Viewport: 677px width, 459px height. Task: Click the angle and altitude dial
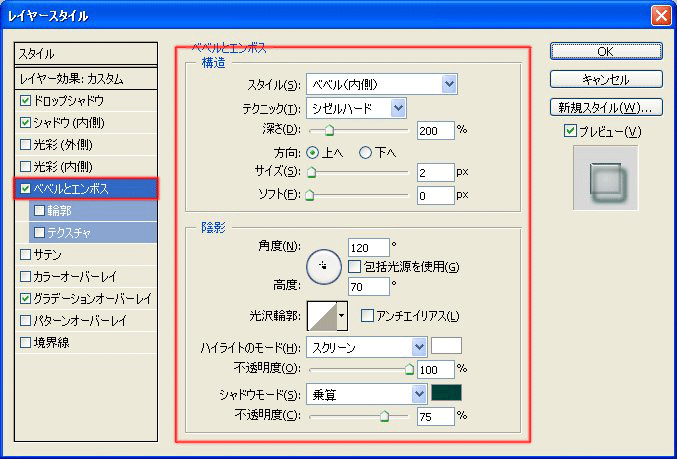[324, 266]
